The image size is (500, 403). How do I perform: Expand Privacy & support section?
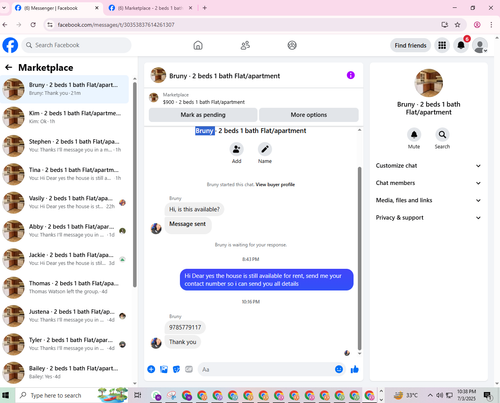pos(428,218)
